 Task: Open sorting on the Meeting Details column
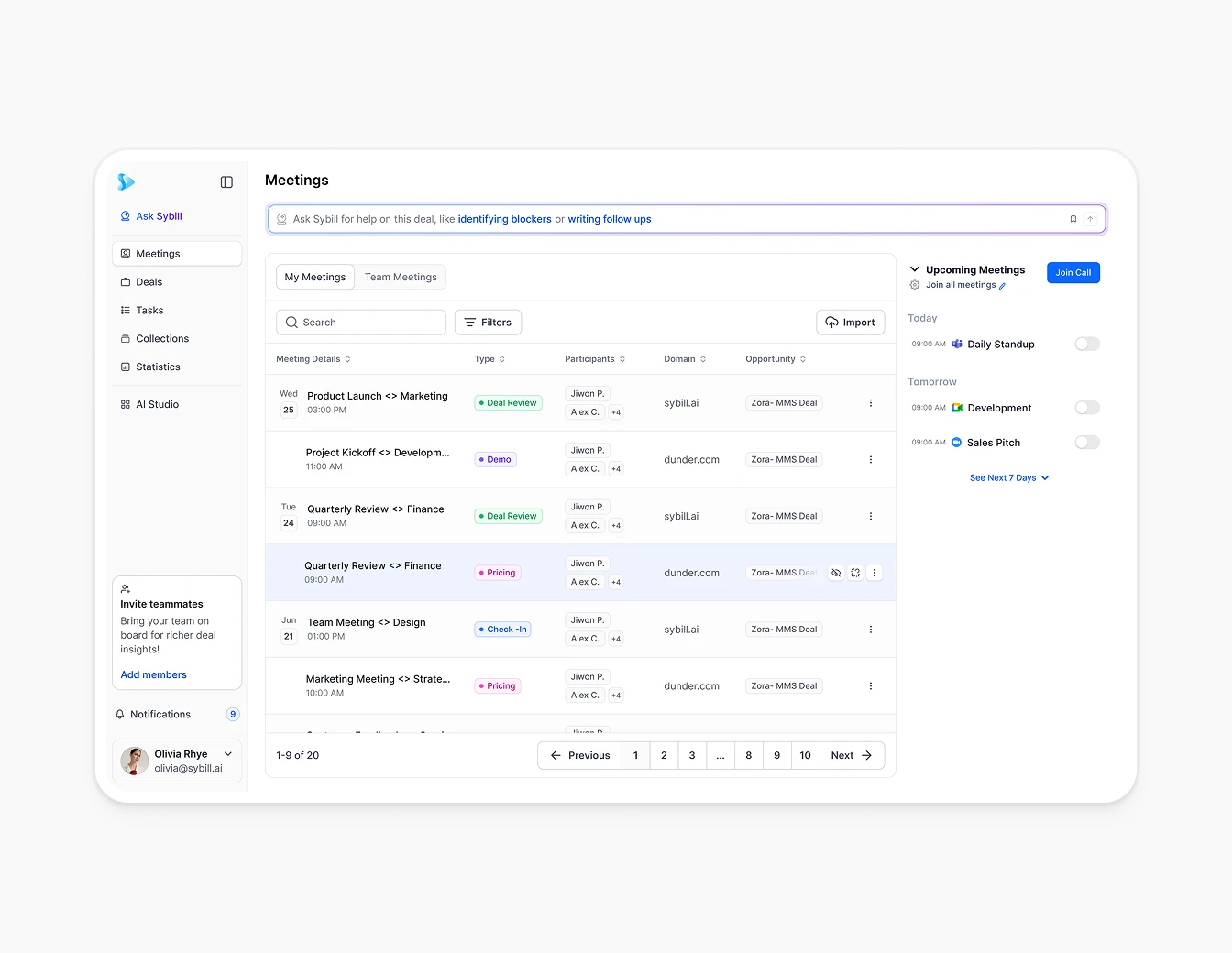point(347,358)
